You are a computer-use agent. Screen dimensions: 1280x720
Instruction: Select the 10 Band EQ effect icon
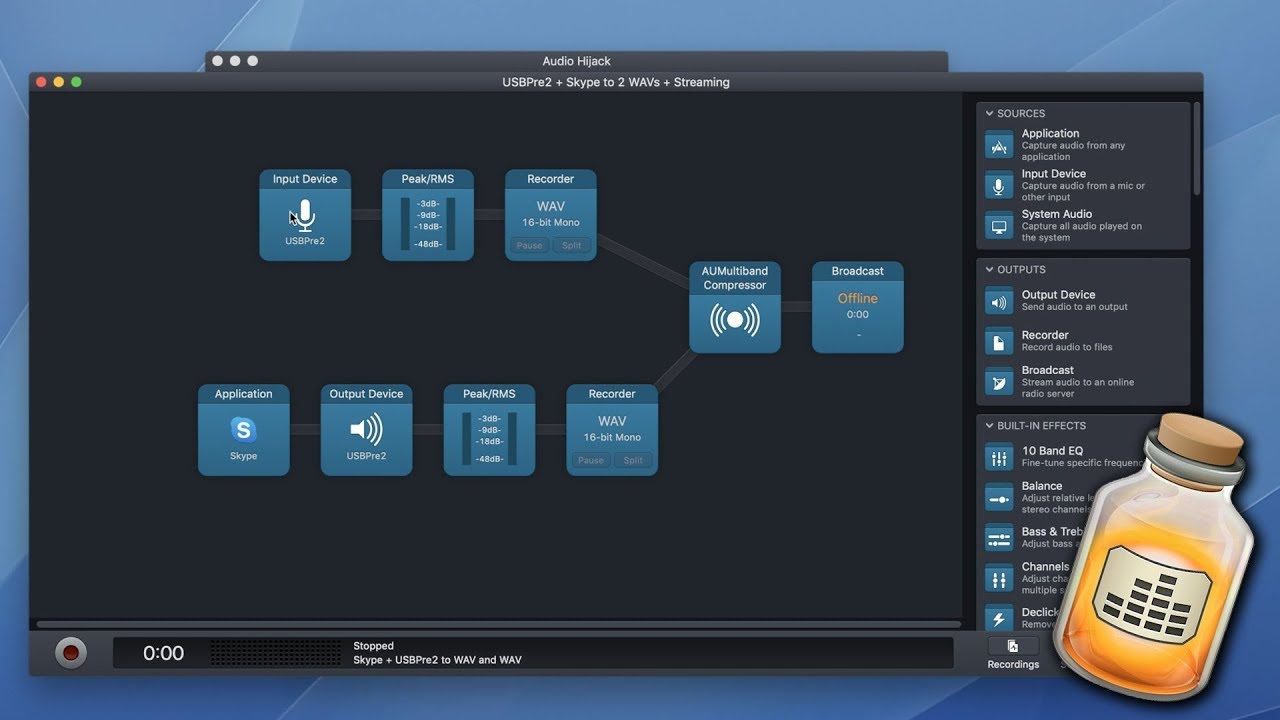pos(999,457)
